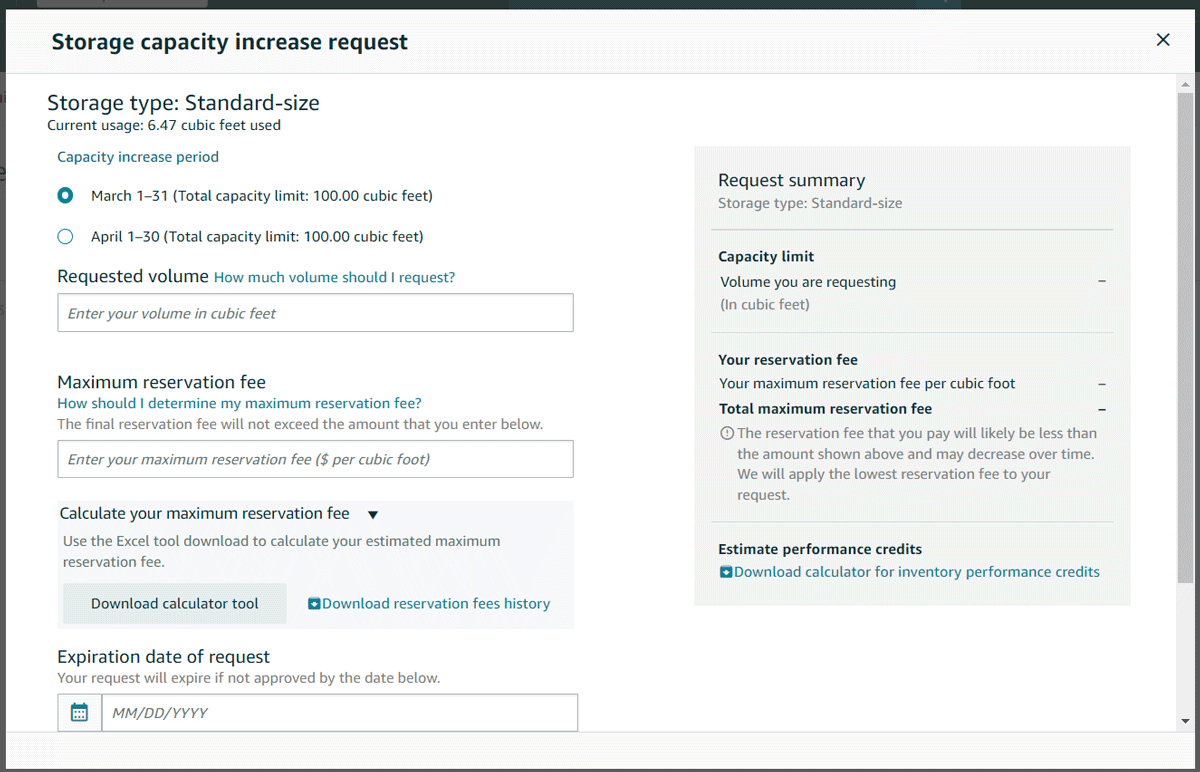
Task: Open the Capacity increase period link
Action: 137,156
